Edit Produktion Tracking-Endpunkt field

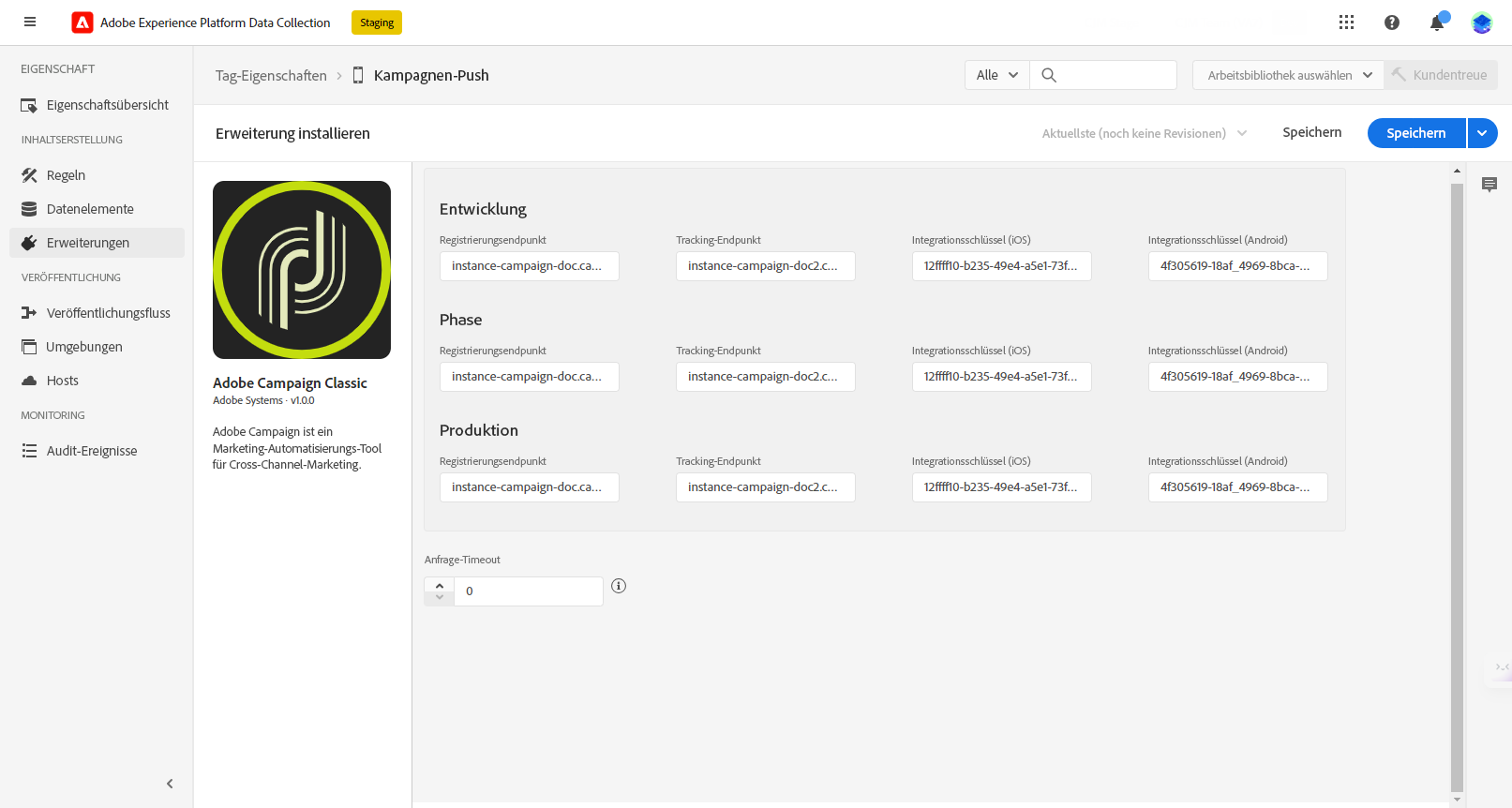766,487
